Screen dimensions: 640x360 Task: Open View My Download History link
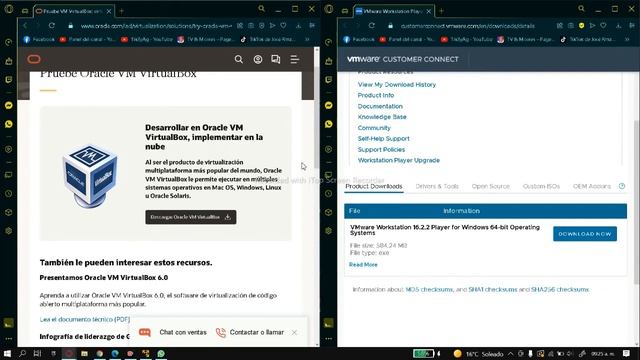(x=397, y=84)
